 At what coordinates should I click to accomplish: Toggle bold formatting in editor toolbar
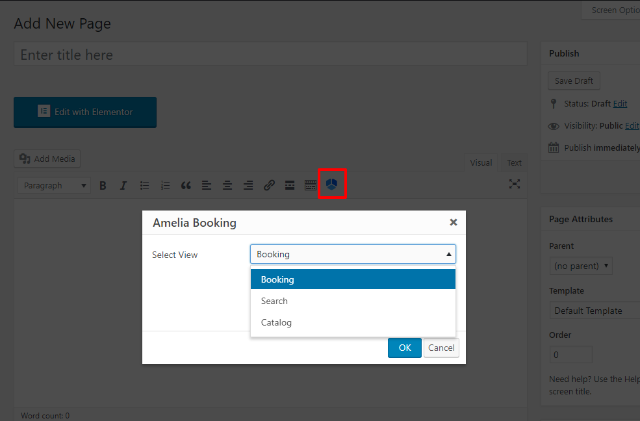103,186
